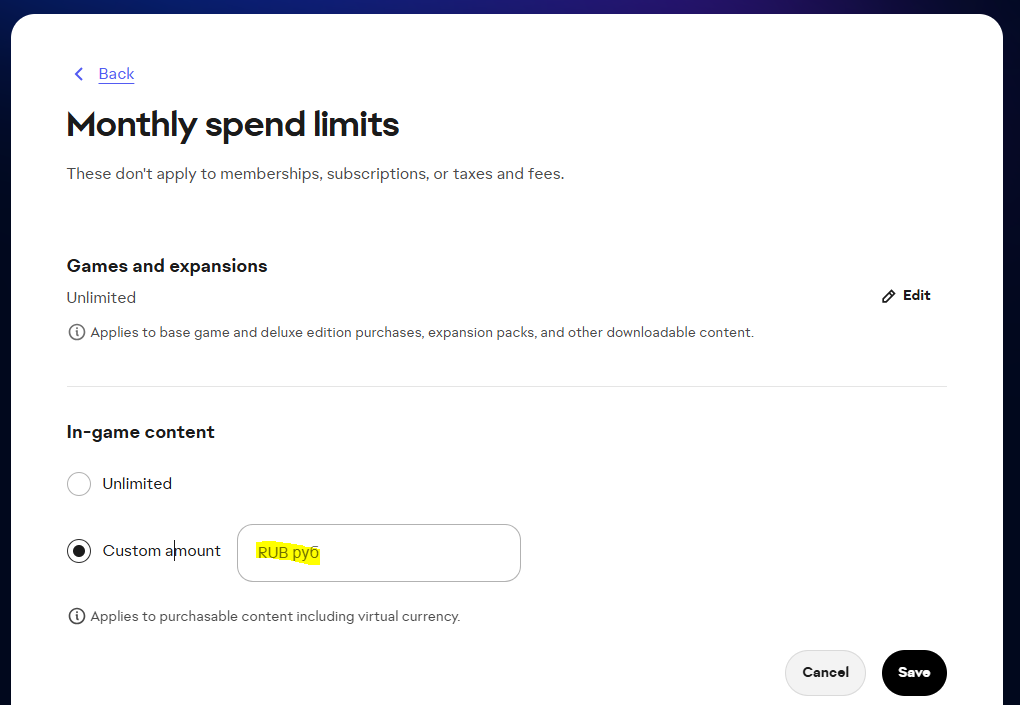Click the Unlimited value under Games and expansions
Image resolution: width=1020 pixels, height=705 pixels.
[x=101, y=298]
